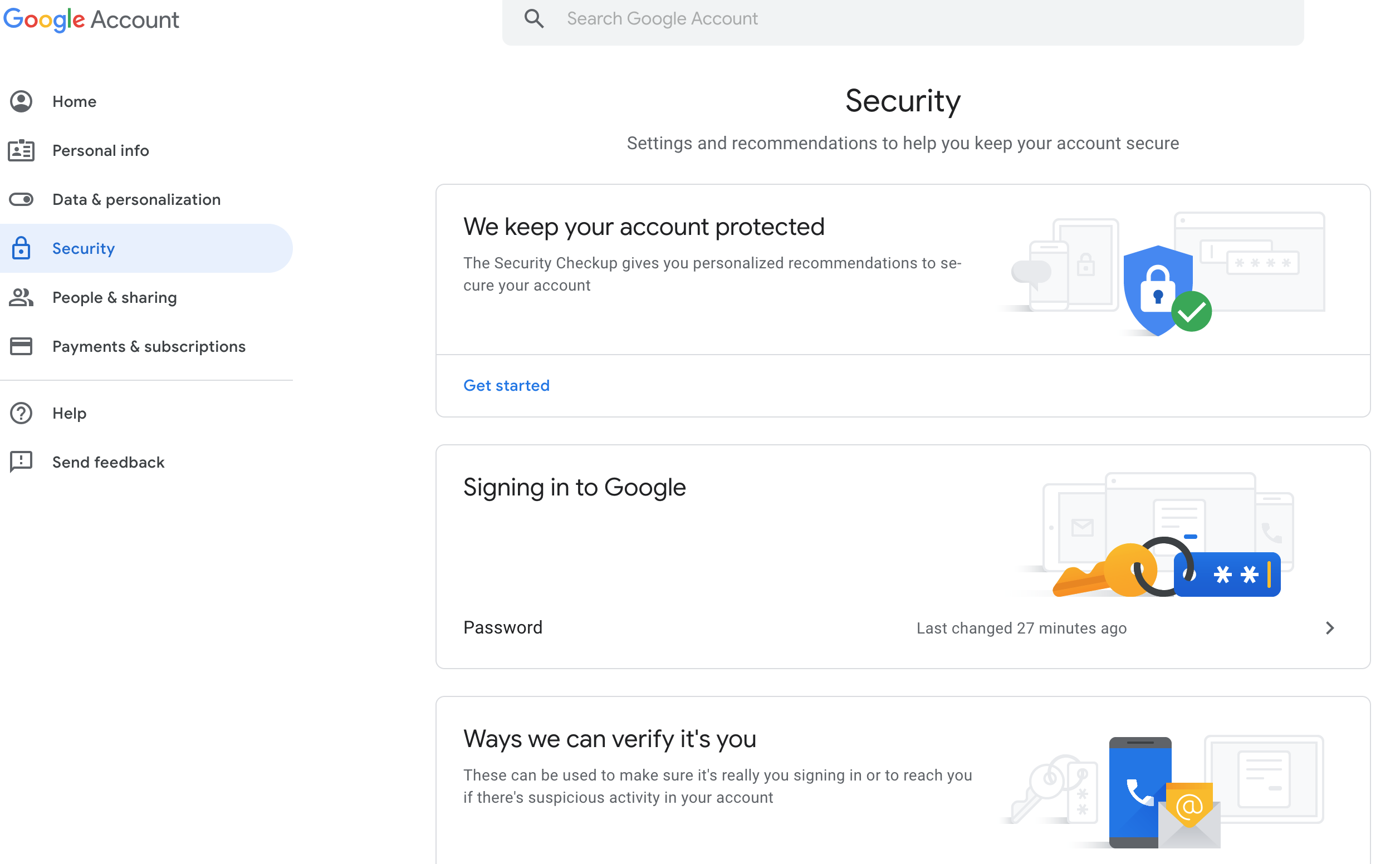Screen dimensions: 1400x864
Task: Switch to the Security section
Action: (84, 248)
